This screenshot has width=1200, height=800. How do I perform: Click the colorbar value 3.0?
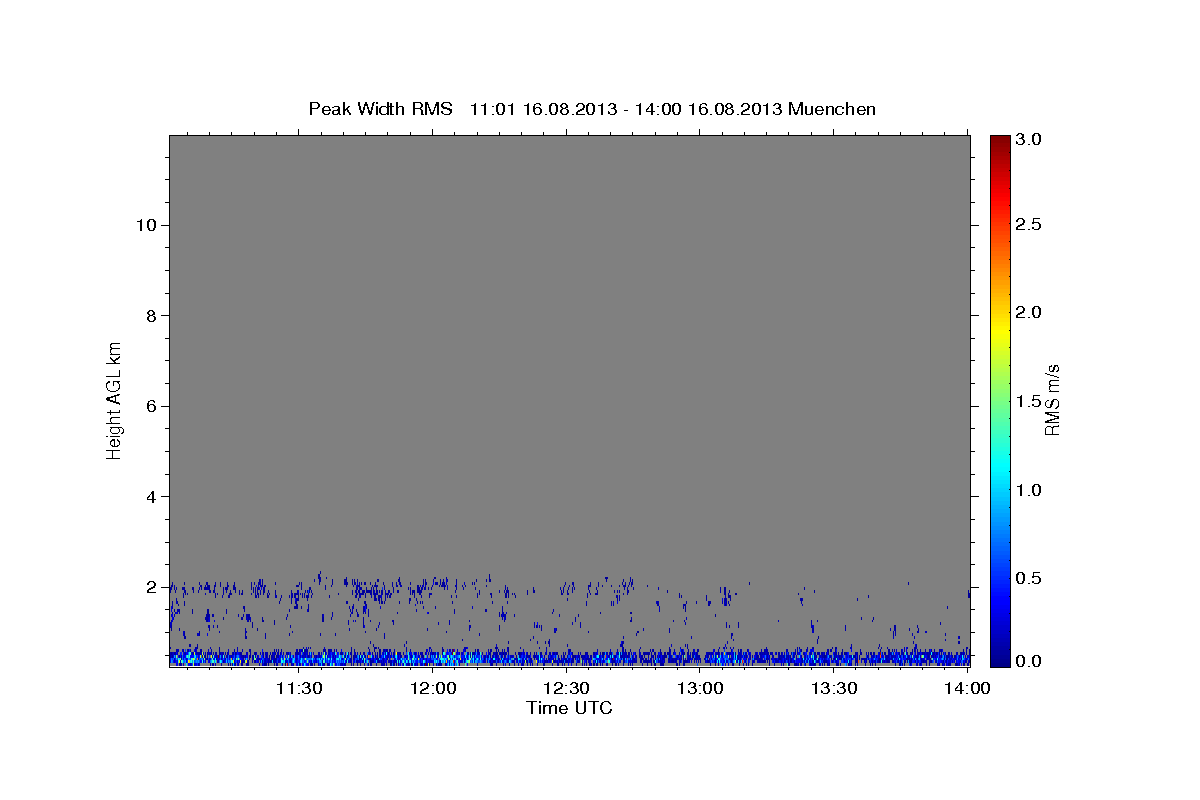pyautogui.click(x=1030, y=140)
